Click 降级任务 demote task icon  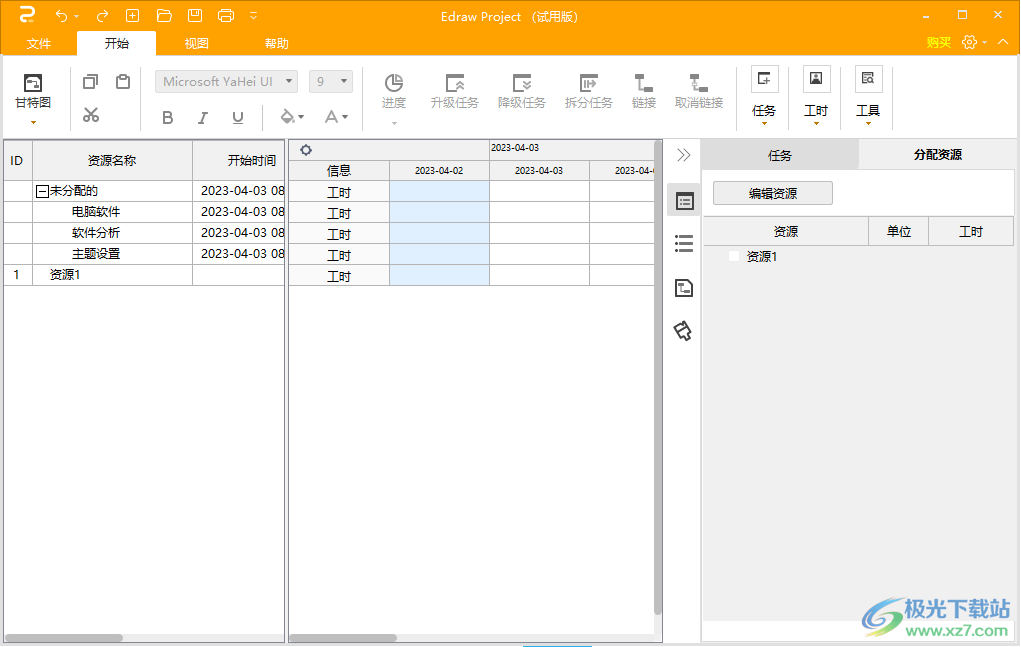(522, 91)
